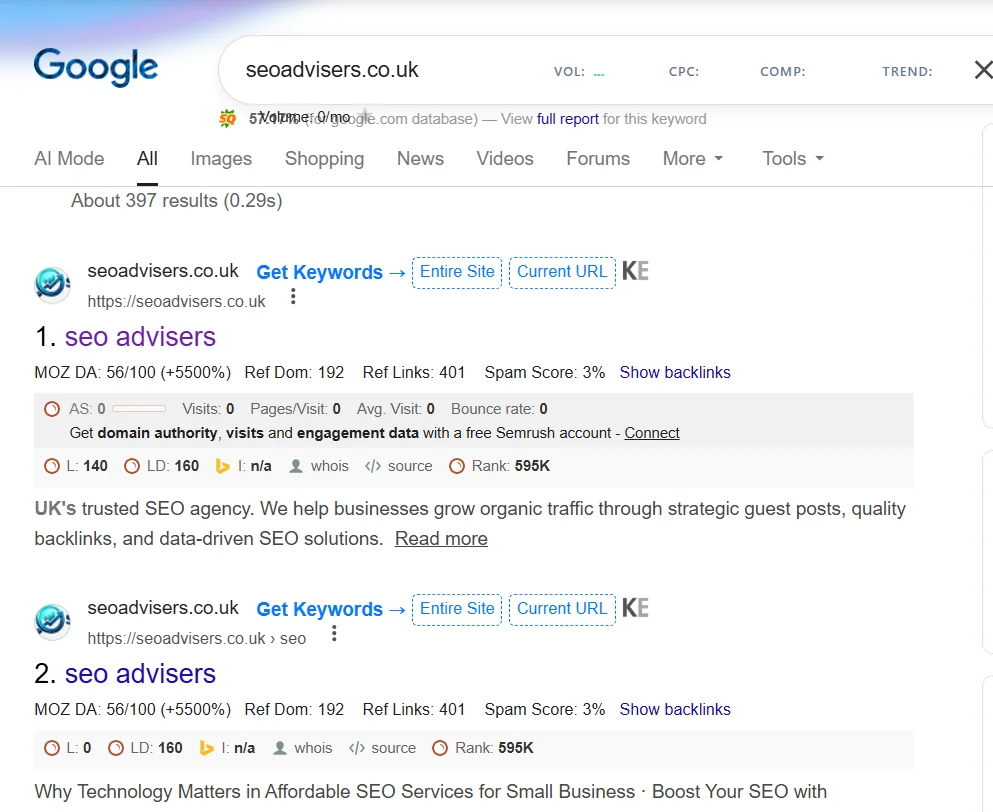Open the three-dot menu on first result
Viewport: 993px width, 812px height.
[293, 296]
